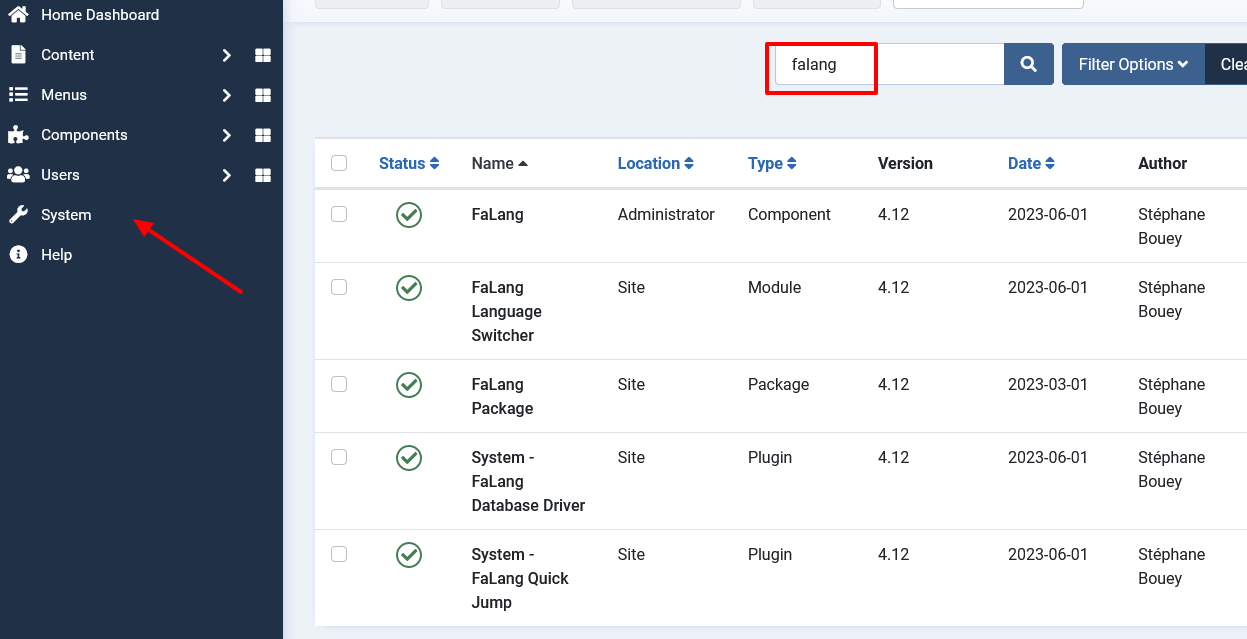Viewport: 1247px width, 639px height.
Task: Sort the table by Status column
Action: 409,163
